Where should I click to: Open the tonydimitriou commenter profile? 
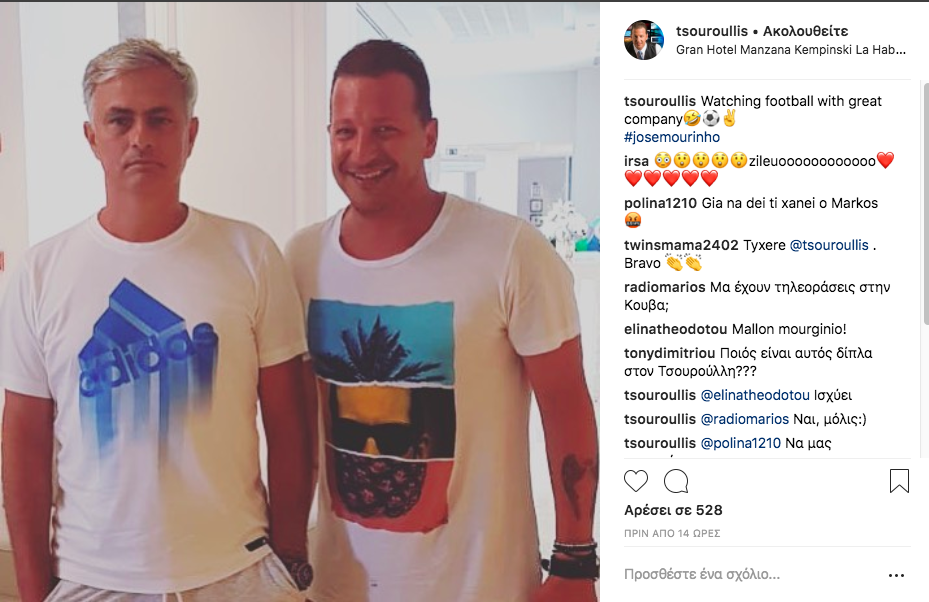669,353
